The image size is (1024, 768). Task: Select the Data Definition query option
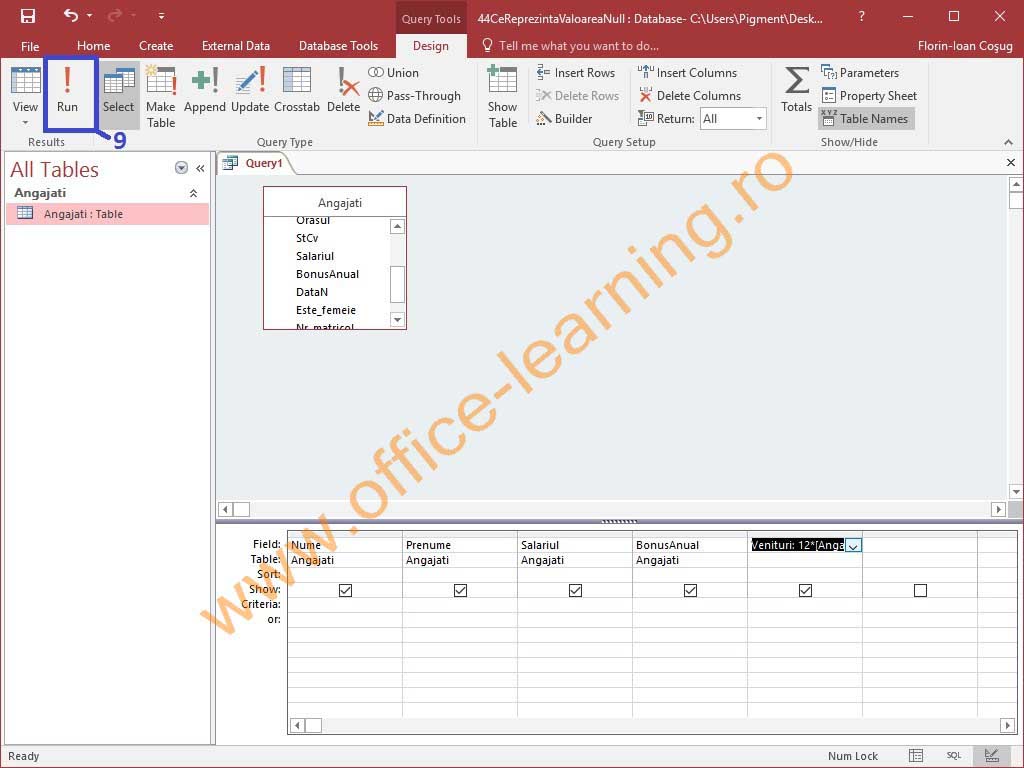pos(417,118)
